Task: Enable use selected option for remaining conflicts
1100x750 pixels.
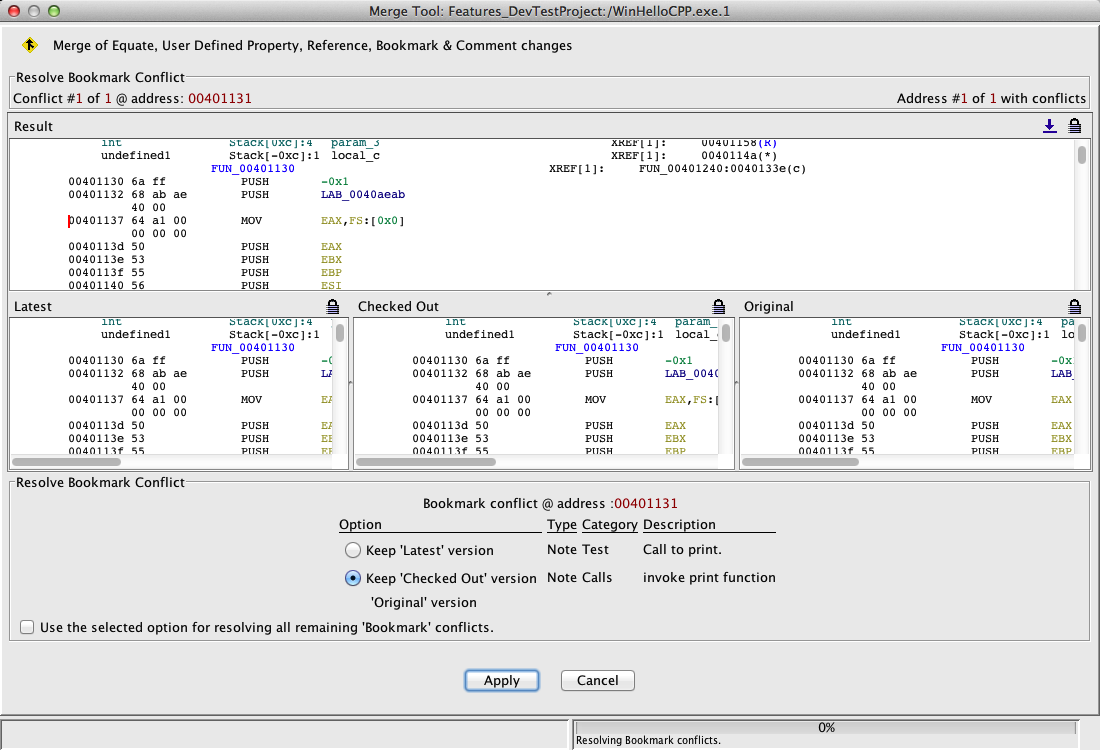Action: (27, 628)
